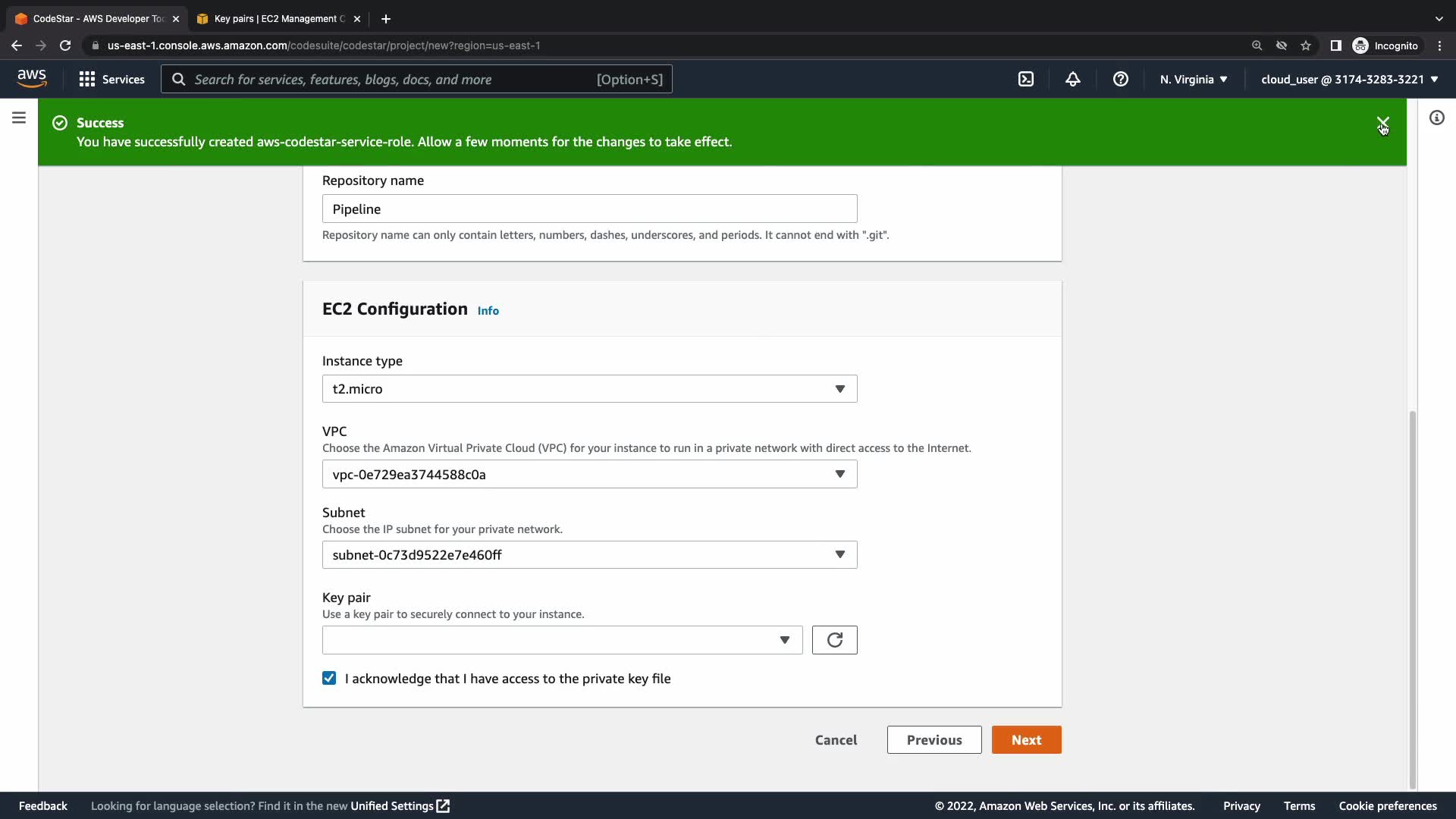The image size is (1456, 819).
Task: Switch to Key pairs EC2 tab
Action: click(x=278, y=19)
